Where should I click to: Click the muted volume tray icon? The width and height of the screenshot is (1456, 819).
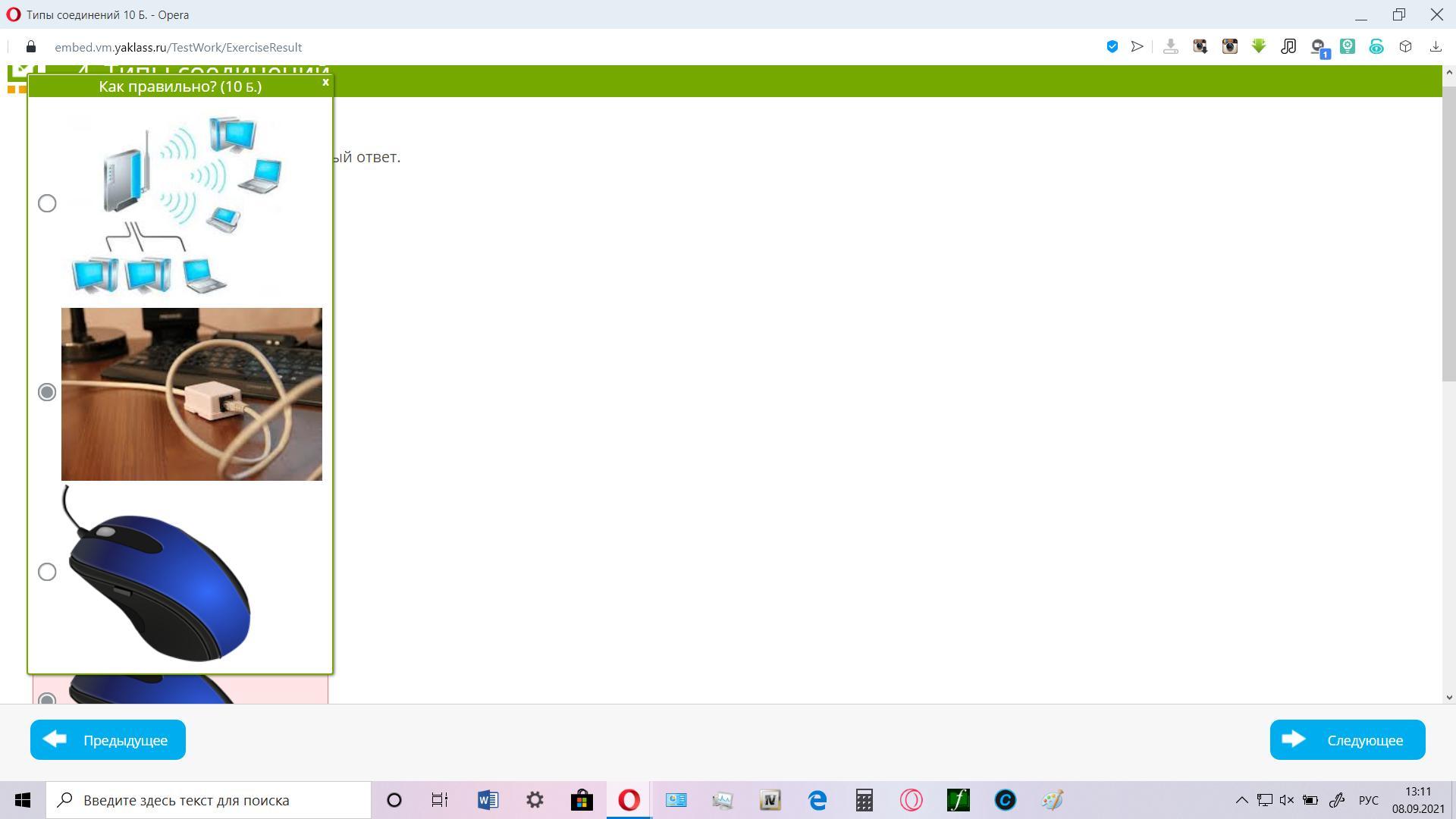click(x=1287, y=800)
